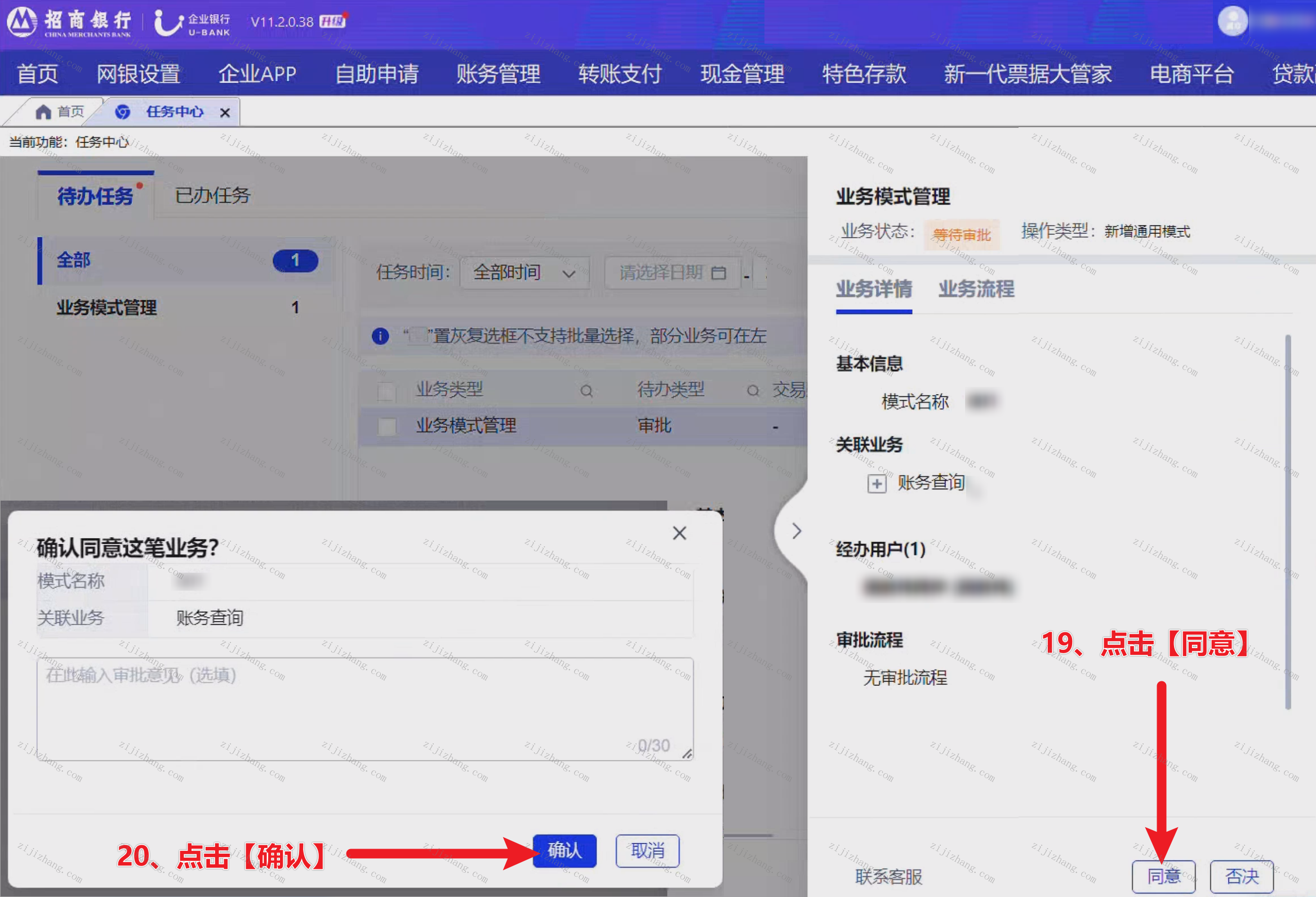
Task: Click the 同意 button
Action: 1164,877
